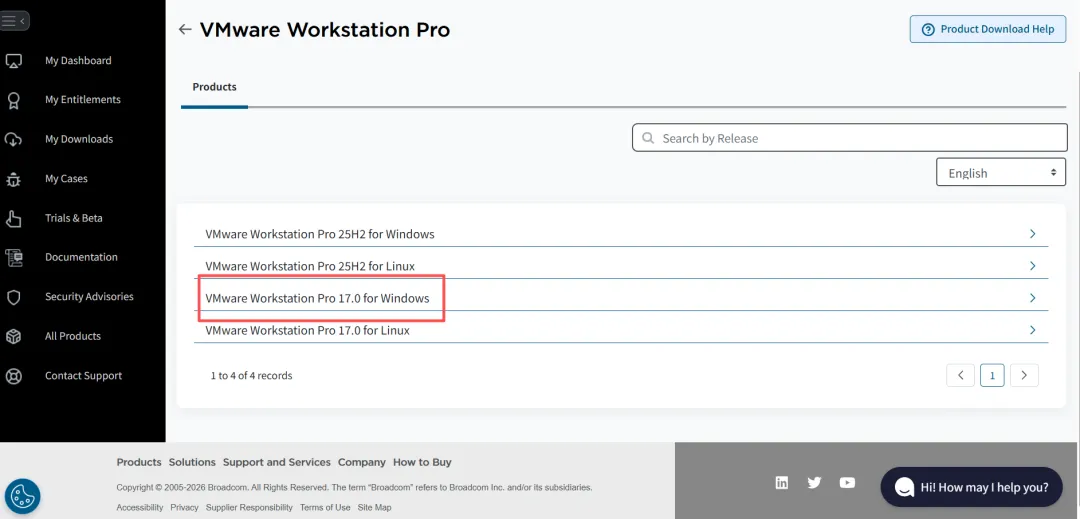
Task: Click the Security Advisories shield icon
Action: pos(14,297)
